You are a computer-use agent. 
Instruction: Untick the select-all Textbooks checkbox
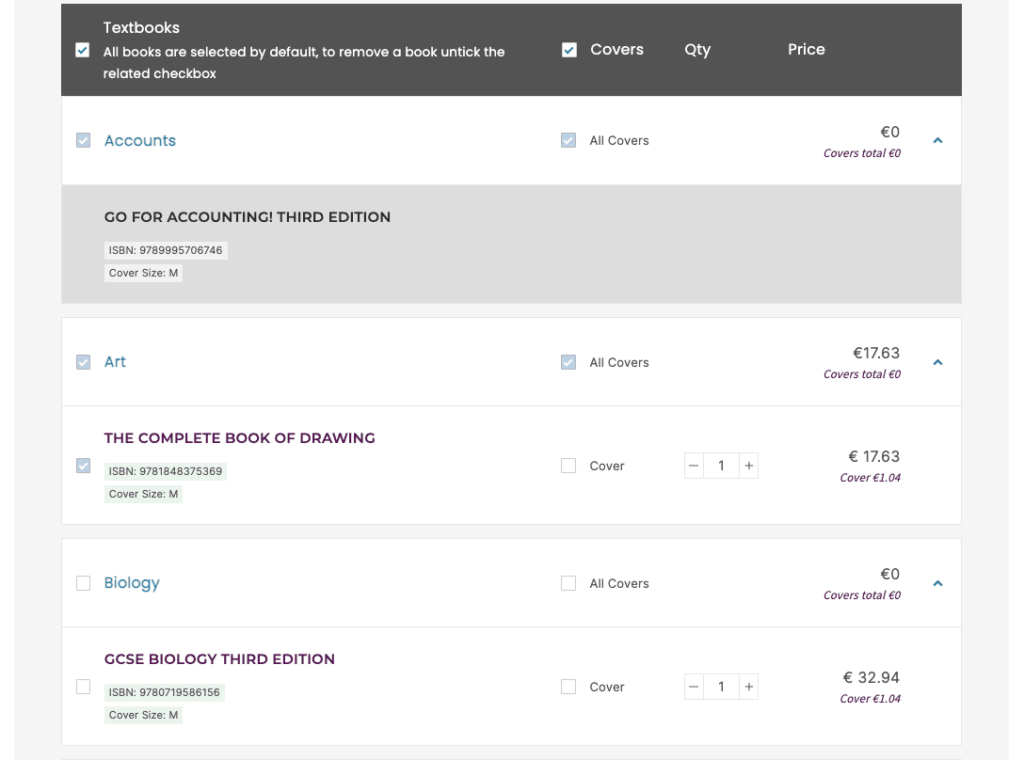[83, 50]
